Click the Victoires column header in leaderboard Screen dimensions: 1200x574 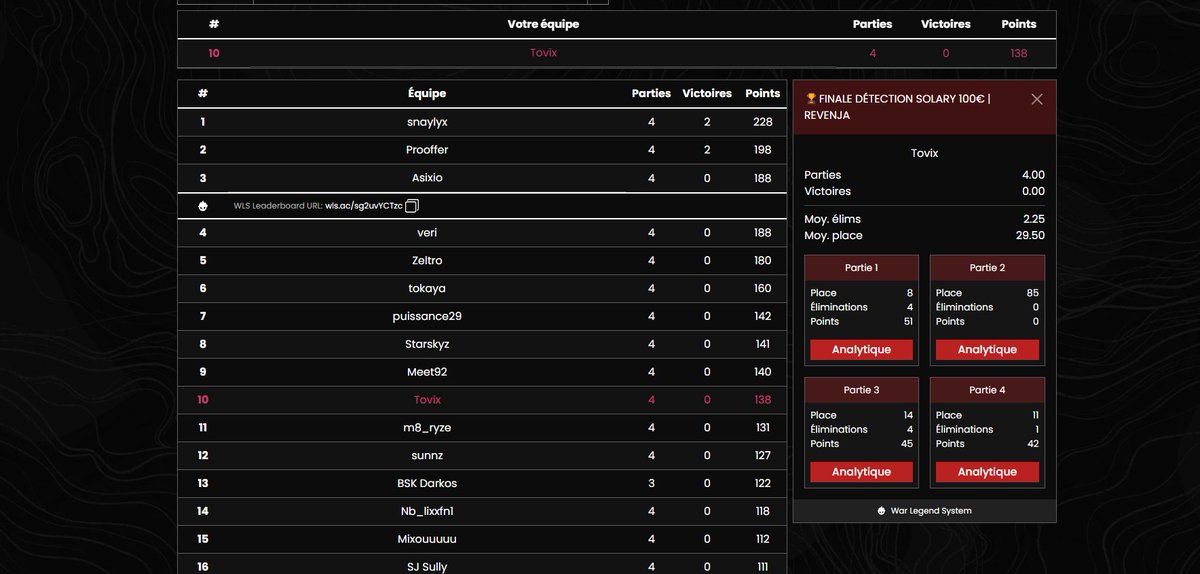(707, 94)
